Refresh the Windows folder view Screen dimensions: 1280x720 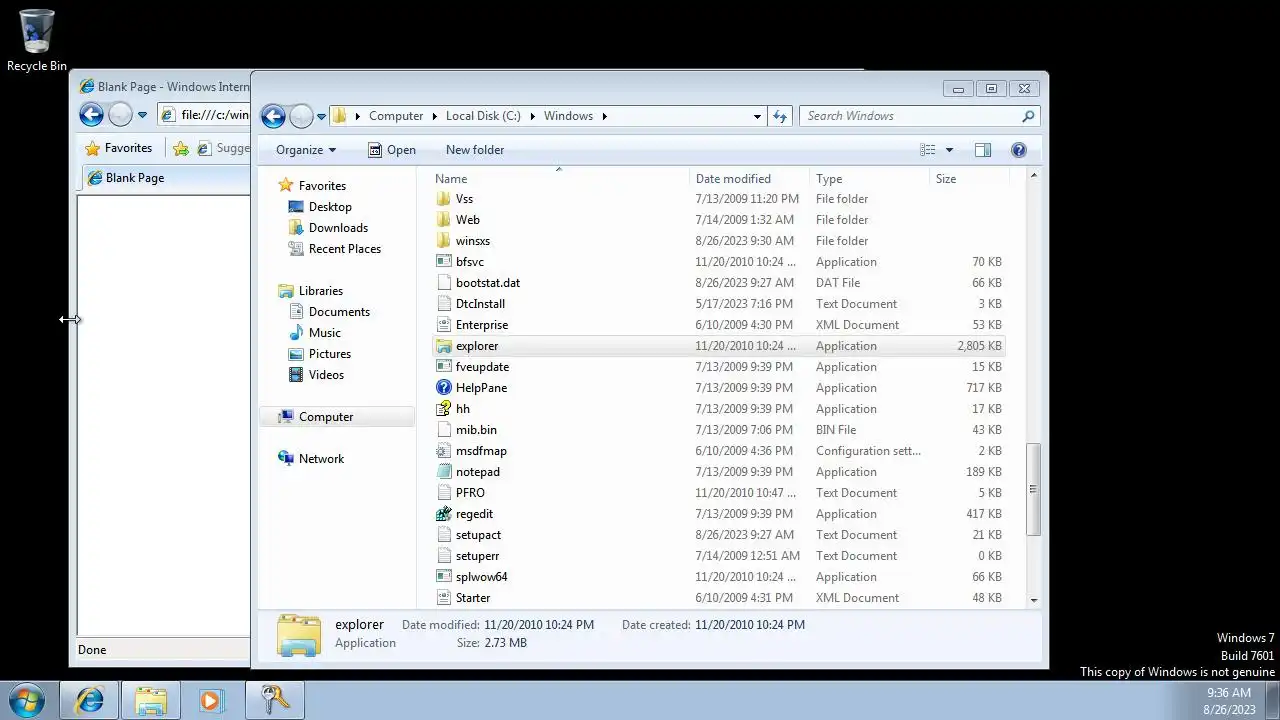point(780,116)
